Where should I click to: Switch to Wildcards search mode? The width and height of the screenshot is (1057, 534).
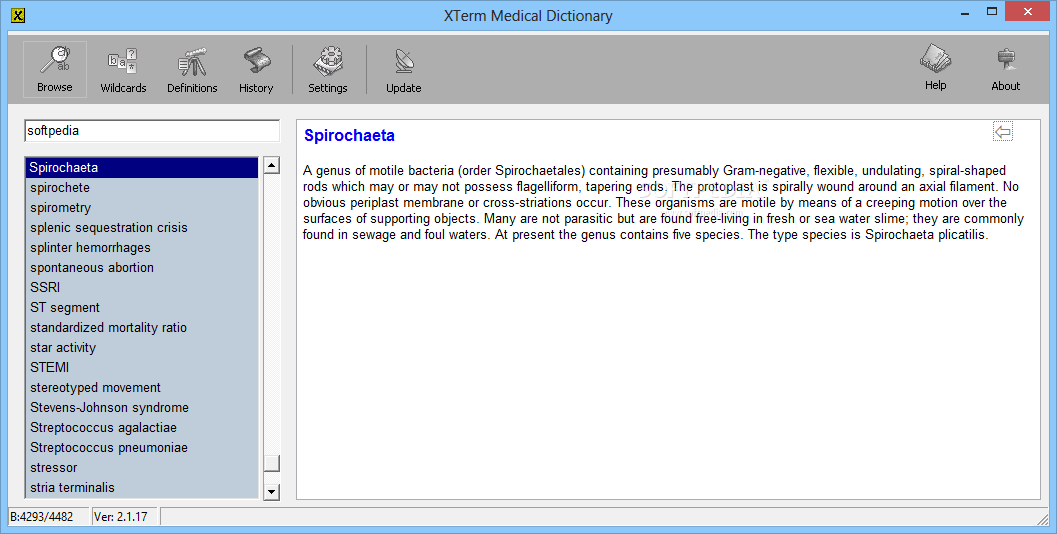(x=123, y=69)
